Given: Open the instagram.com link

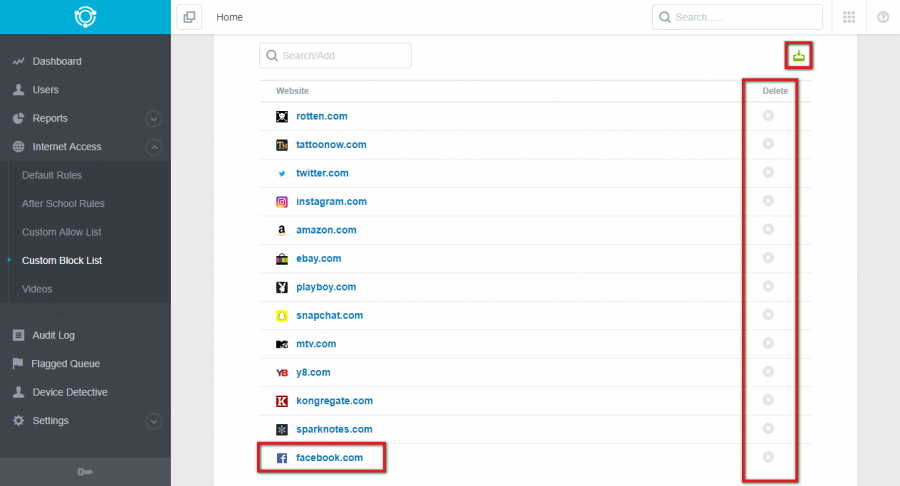Looking at the screenshot, I should (x=331, y=201).
